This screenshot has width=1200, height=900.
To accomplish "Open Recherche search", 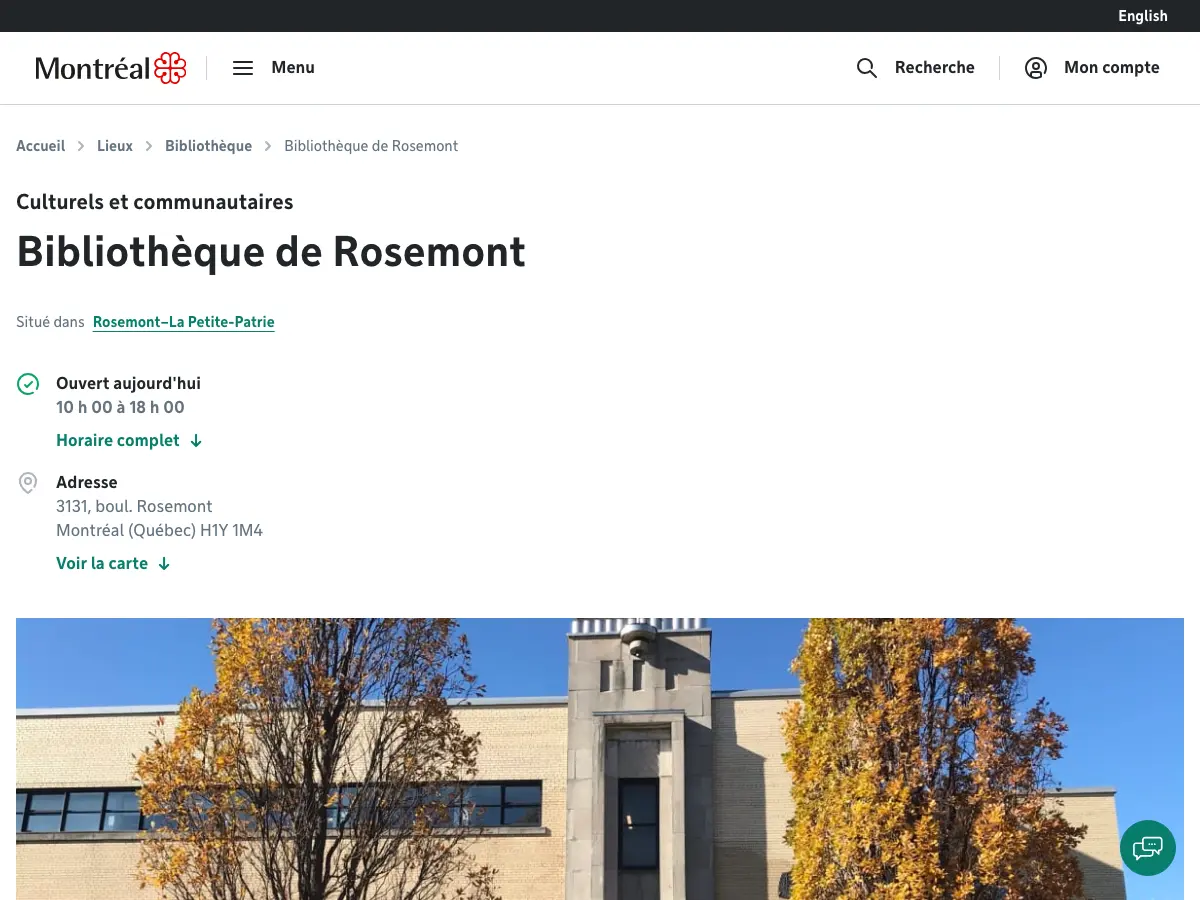I will pos(934,68).
